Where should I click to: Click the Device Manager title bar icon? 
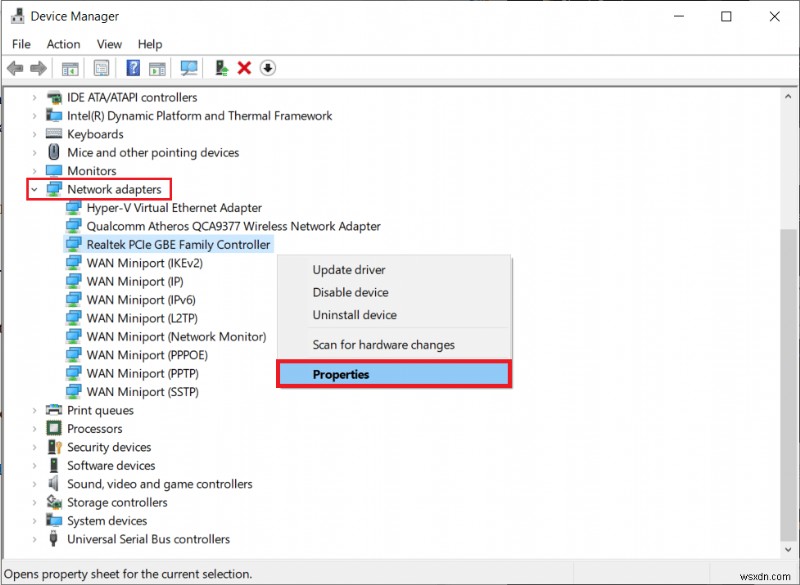(17, 16)
